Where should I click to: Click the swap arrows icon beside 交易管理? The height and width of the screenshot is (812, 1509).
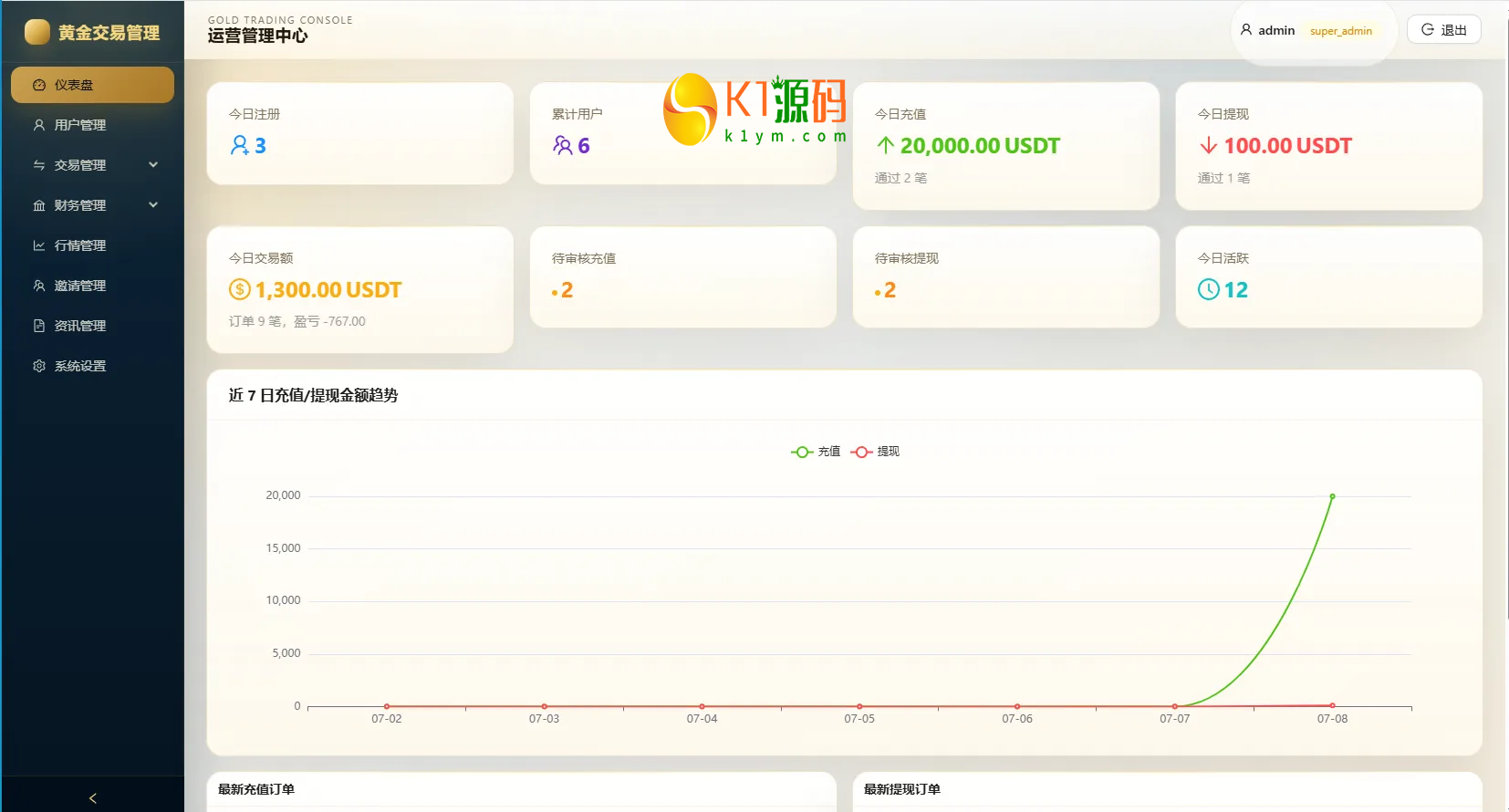click(x=39, y=165)
